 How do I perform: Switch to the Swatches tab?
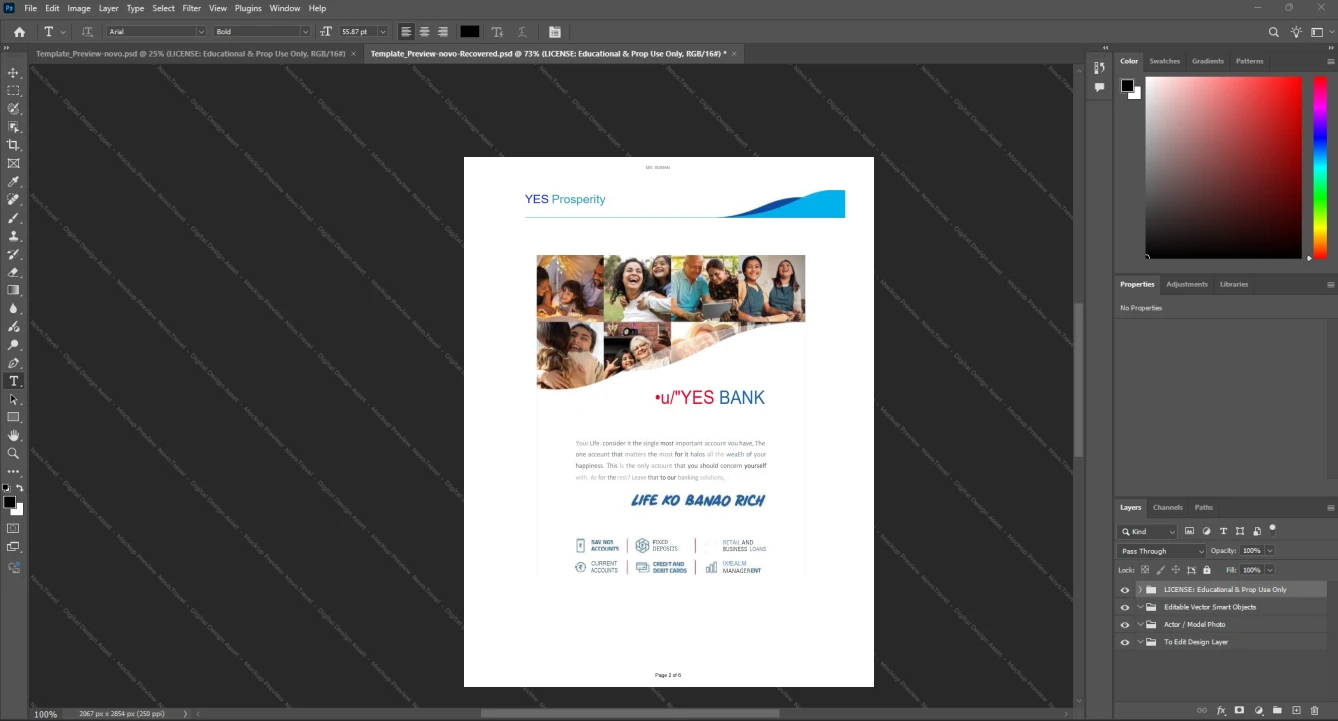[x=1164, y=61]
